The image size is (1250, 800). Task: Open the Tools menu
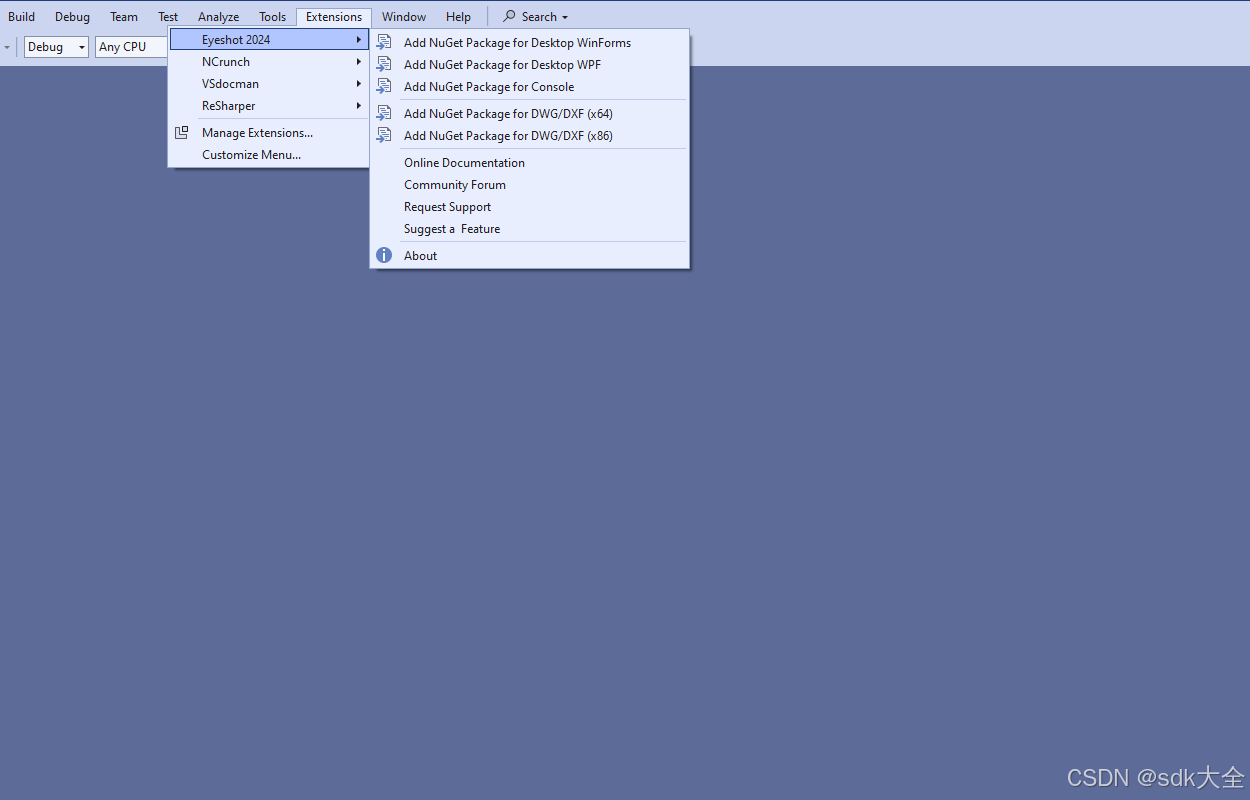coord(272,16)
